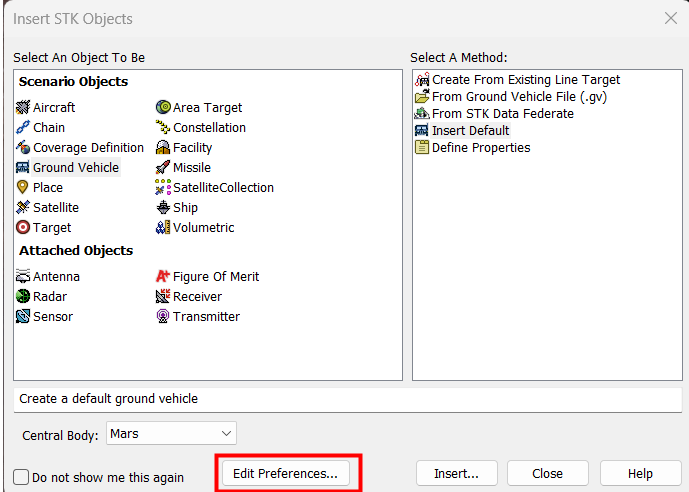Click the Close button
The image size is (689, 492).
coord(548,474)
